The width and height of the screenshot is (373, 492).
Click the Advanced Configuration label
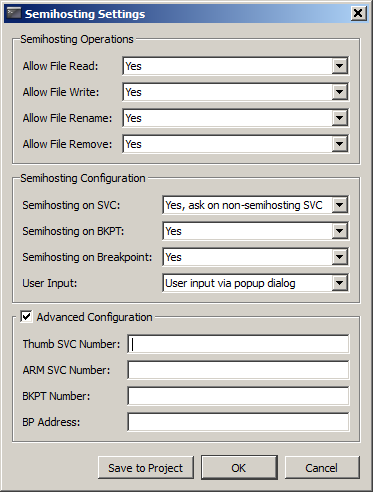point(94,317)
